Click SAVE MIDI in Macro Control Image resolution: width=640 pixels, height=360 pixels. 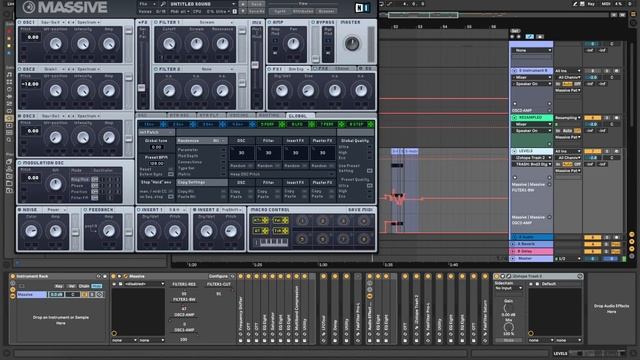pos(360,209)
